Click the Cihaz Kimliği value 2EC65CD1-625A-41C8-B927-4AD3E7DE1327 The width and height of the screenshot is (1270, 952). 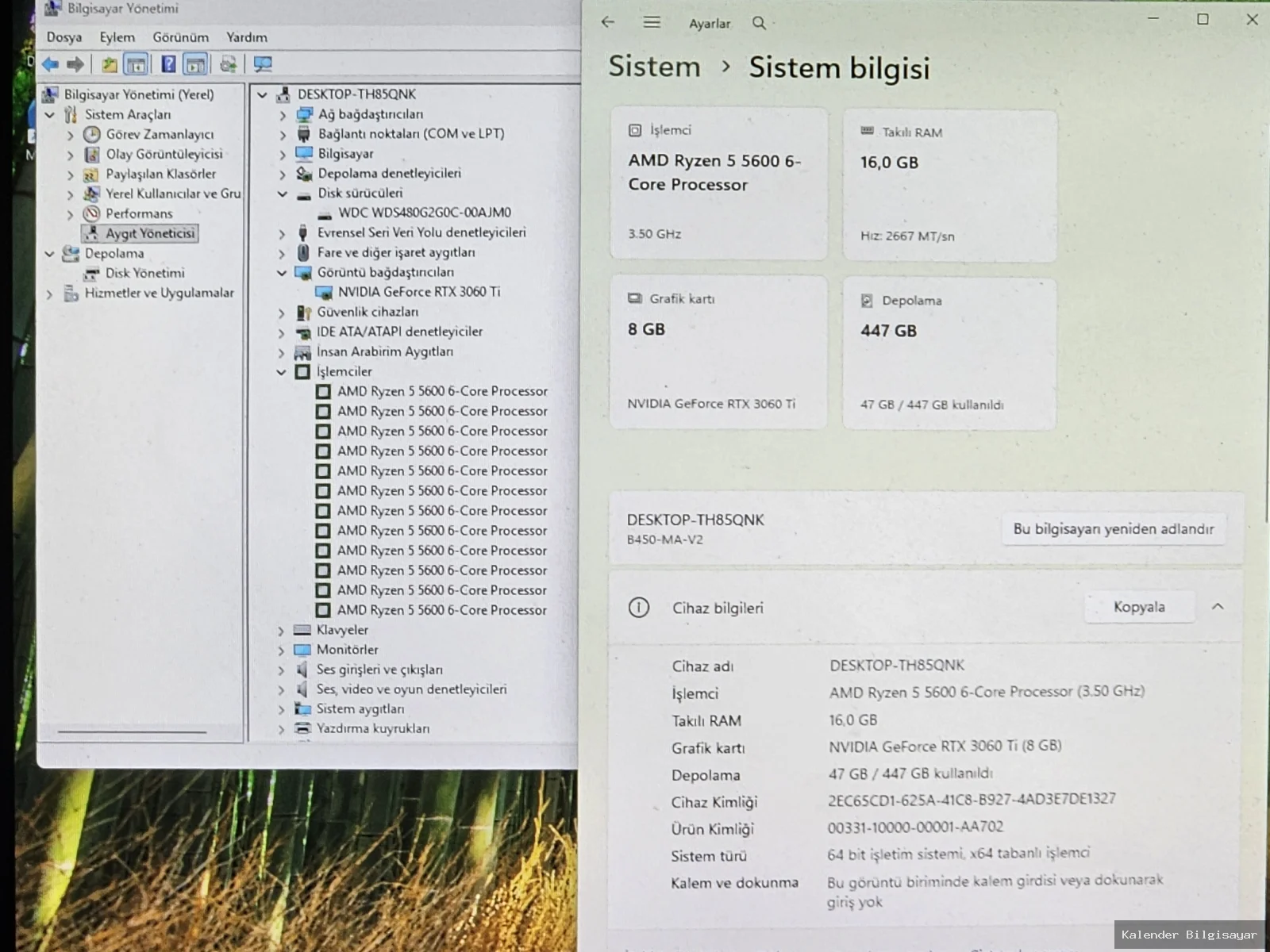[972, 800]
